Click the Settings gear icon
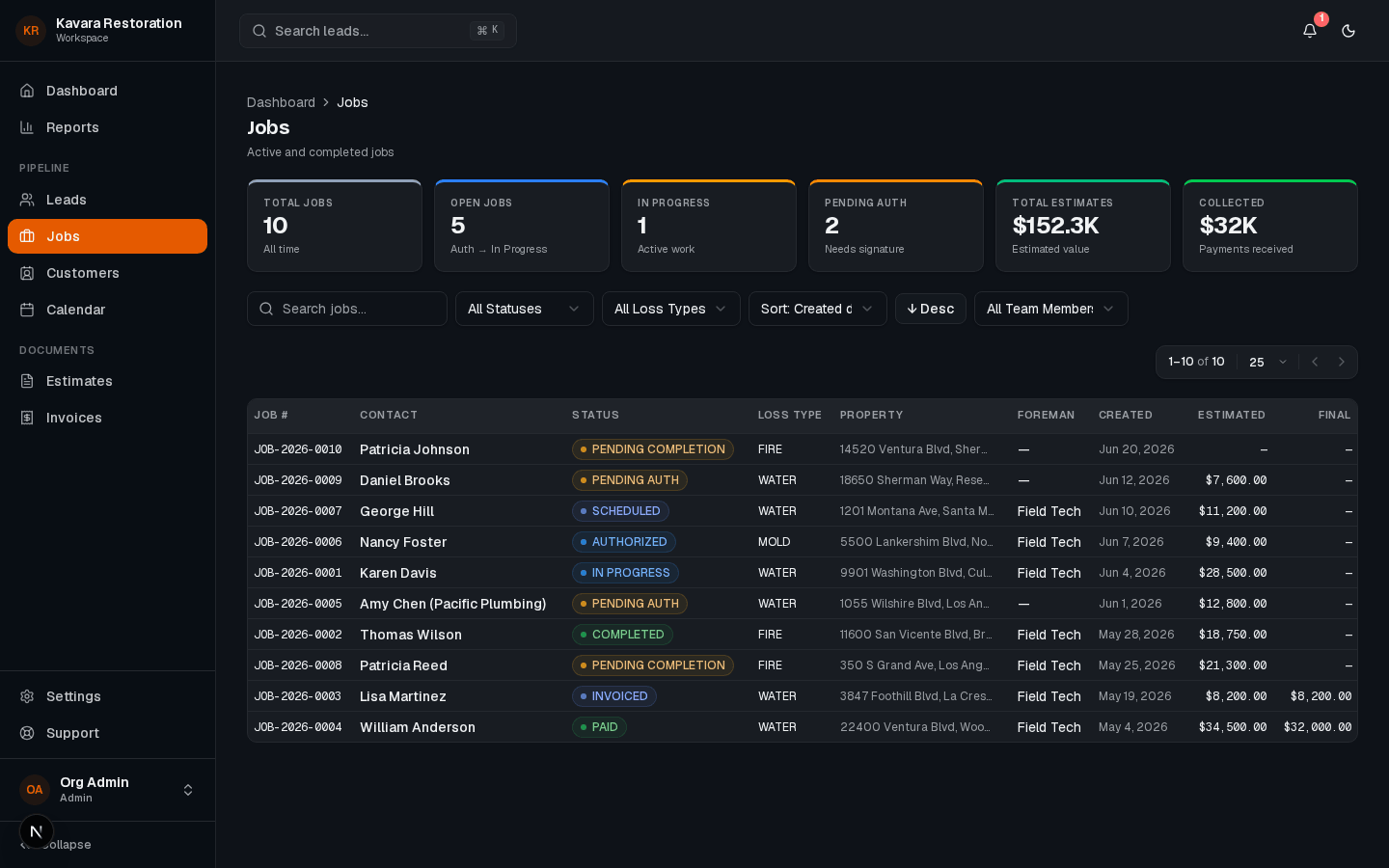The width and height of the screenshot is (1389, 868). pyautogui.click(x=27, y=696)
